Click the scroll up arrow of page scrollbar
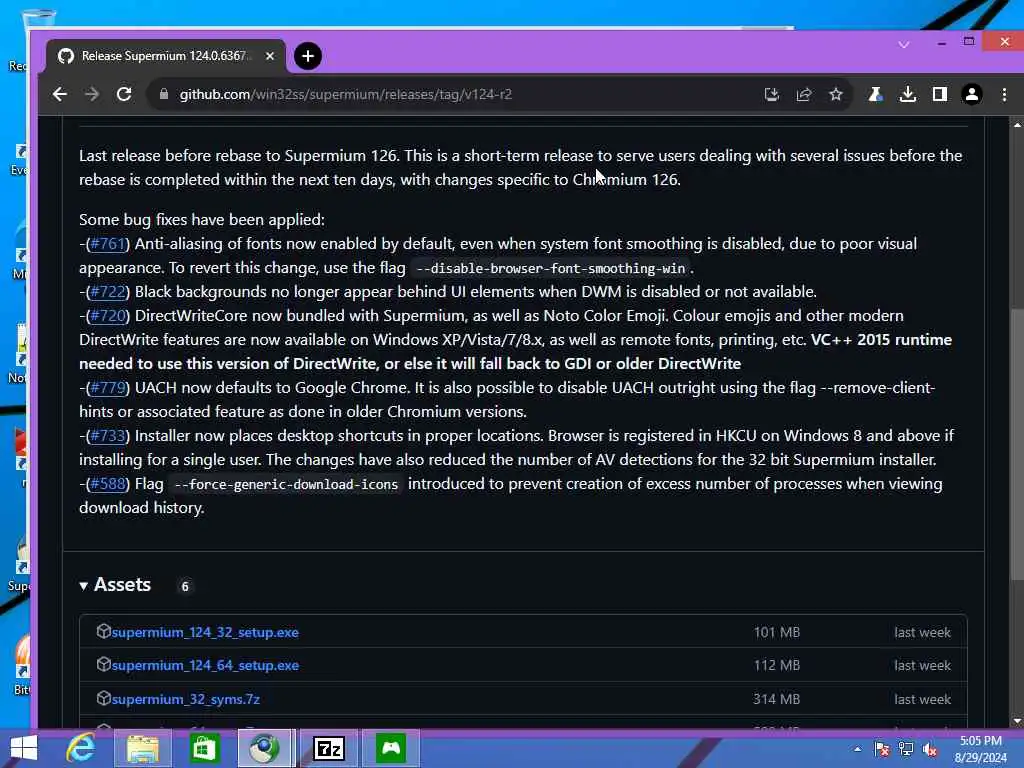Screen dimensions: 1024x768 click(x=1017, y=124)
